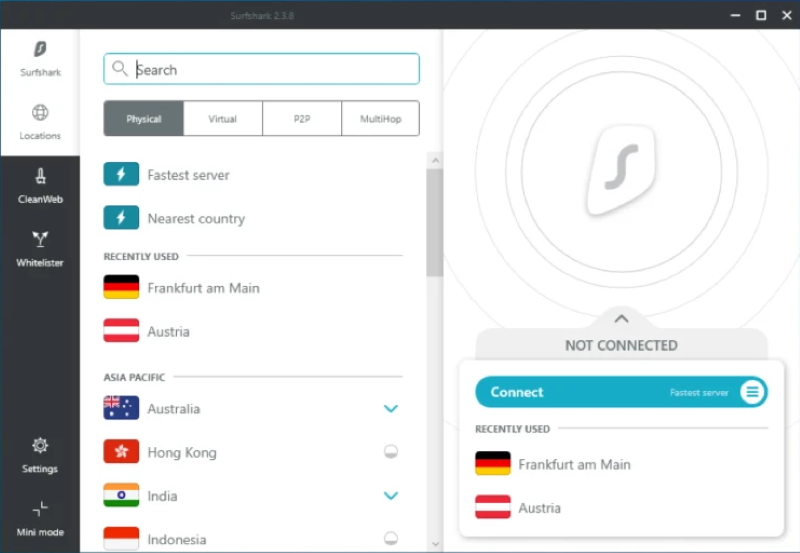Viewport: 800px width, 553px height.
Task: Select the Physical servers tab
Action: pyautogui.click(x=143, y=118)
